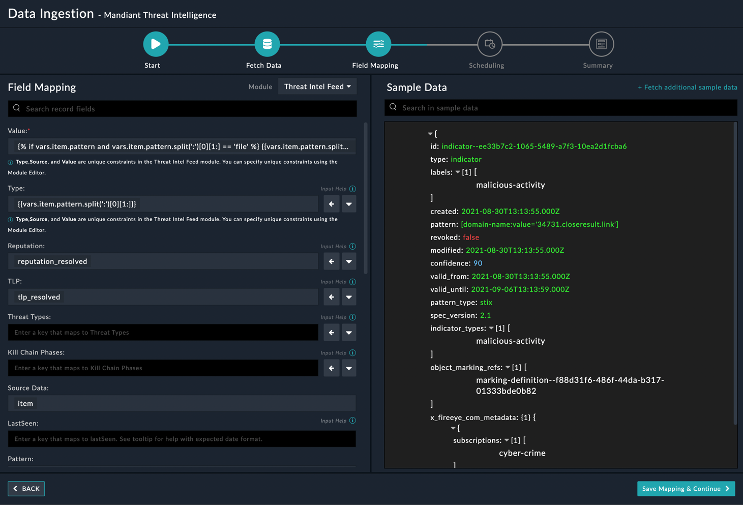Viewport: 743px width, 505px height.
Task: Click Save Mapping & Continue button
Action: (685, 488)
